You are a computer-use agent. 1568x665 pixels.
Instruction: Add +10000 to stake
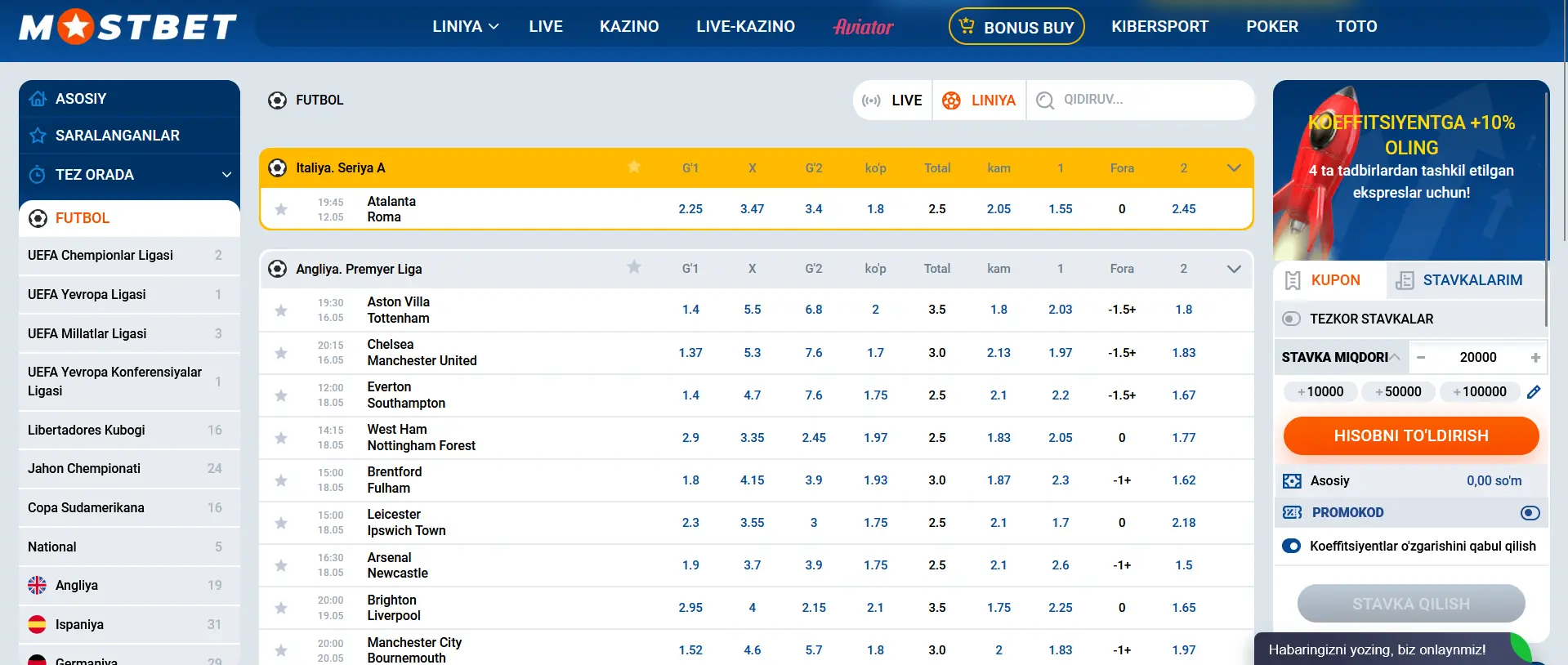[1320, 391]
